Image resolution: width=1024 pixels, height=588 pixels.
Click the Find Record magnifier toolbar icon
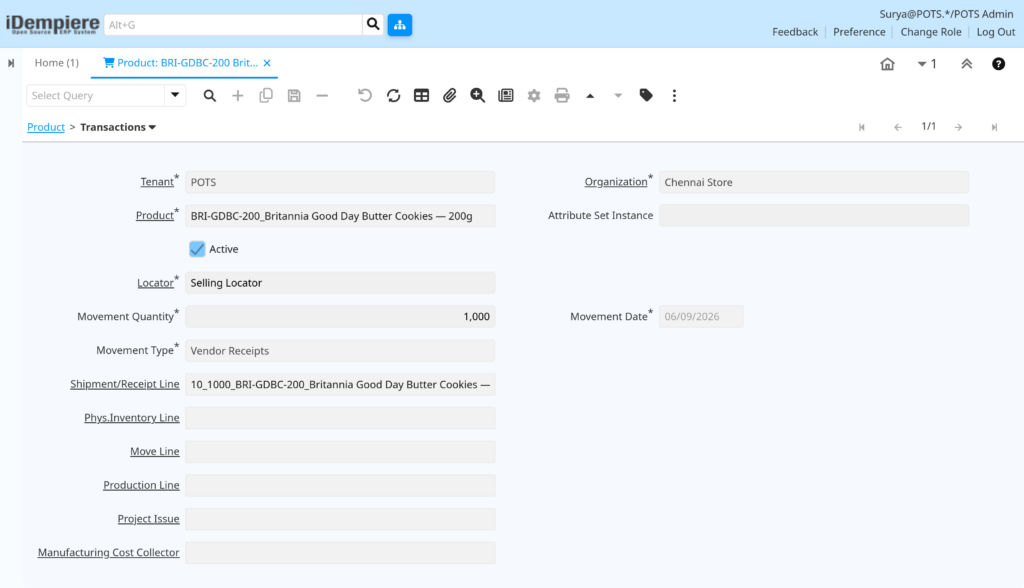210,95
